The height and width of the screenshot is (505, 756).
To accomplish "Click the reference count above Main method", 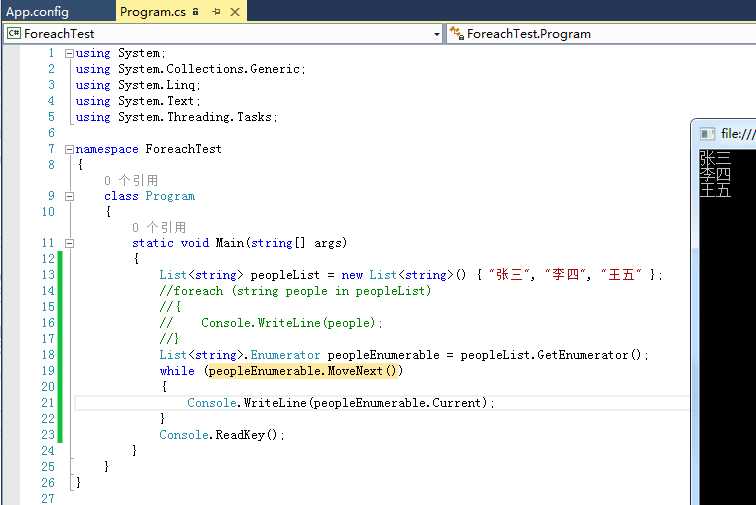I will click(159, 227).
